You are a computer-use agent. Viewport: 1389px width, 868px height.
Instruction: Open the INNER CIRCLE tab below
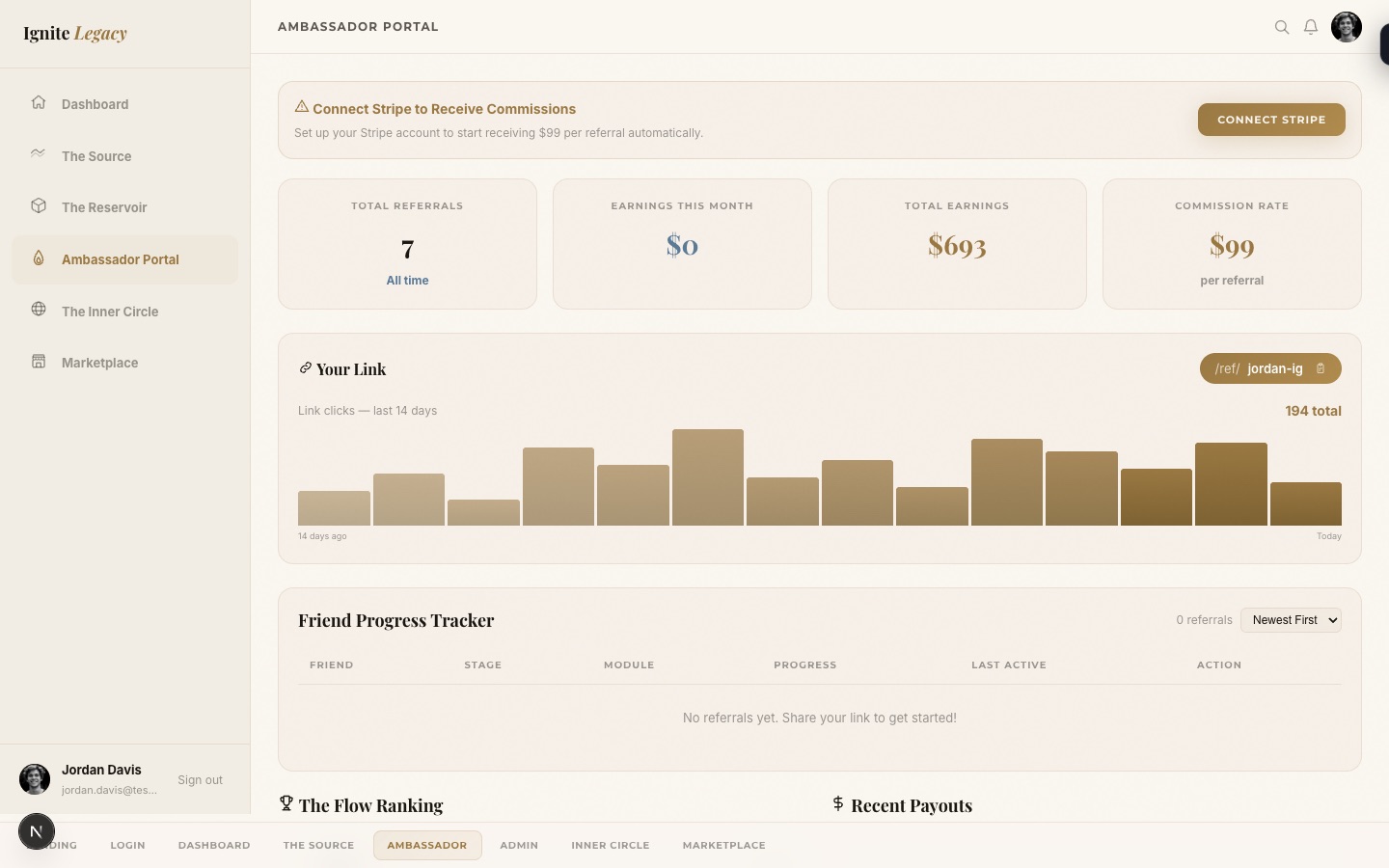[611, 846]
